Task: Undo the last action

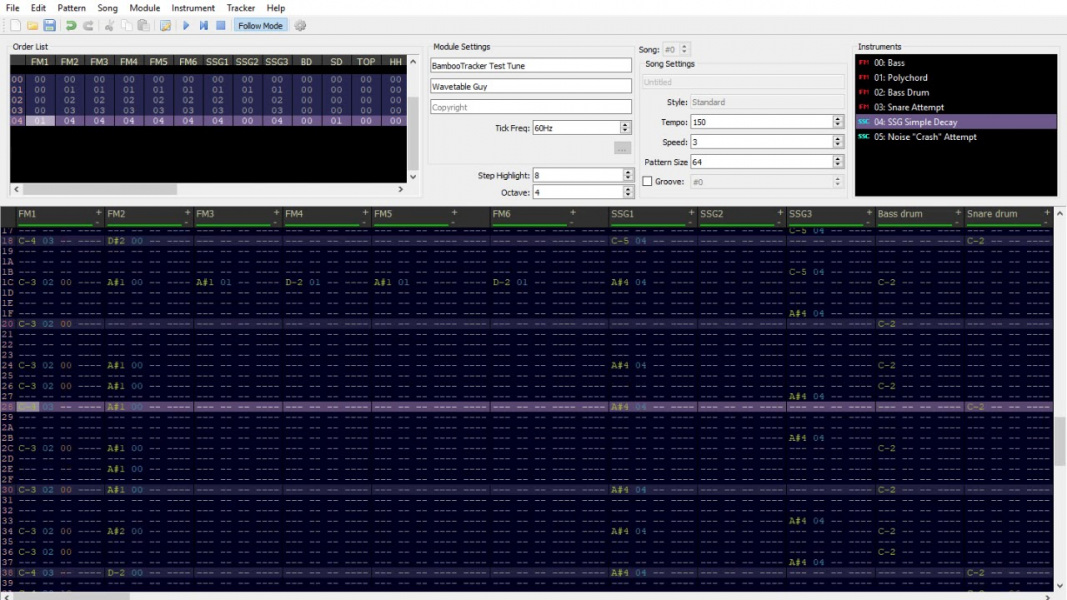Action: 71,26
